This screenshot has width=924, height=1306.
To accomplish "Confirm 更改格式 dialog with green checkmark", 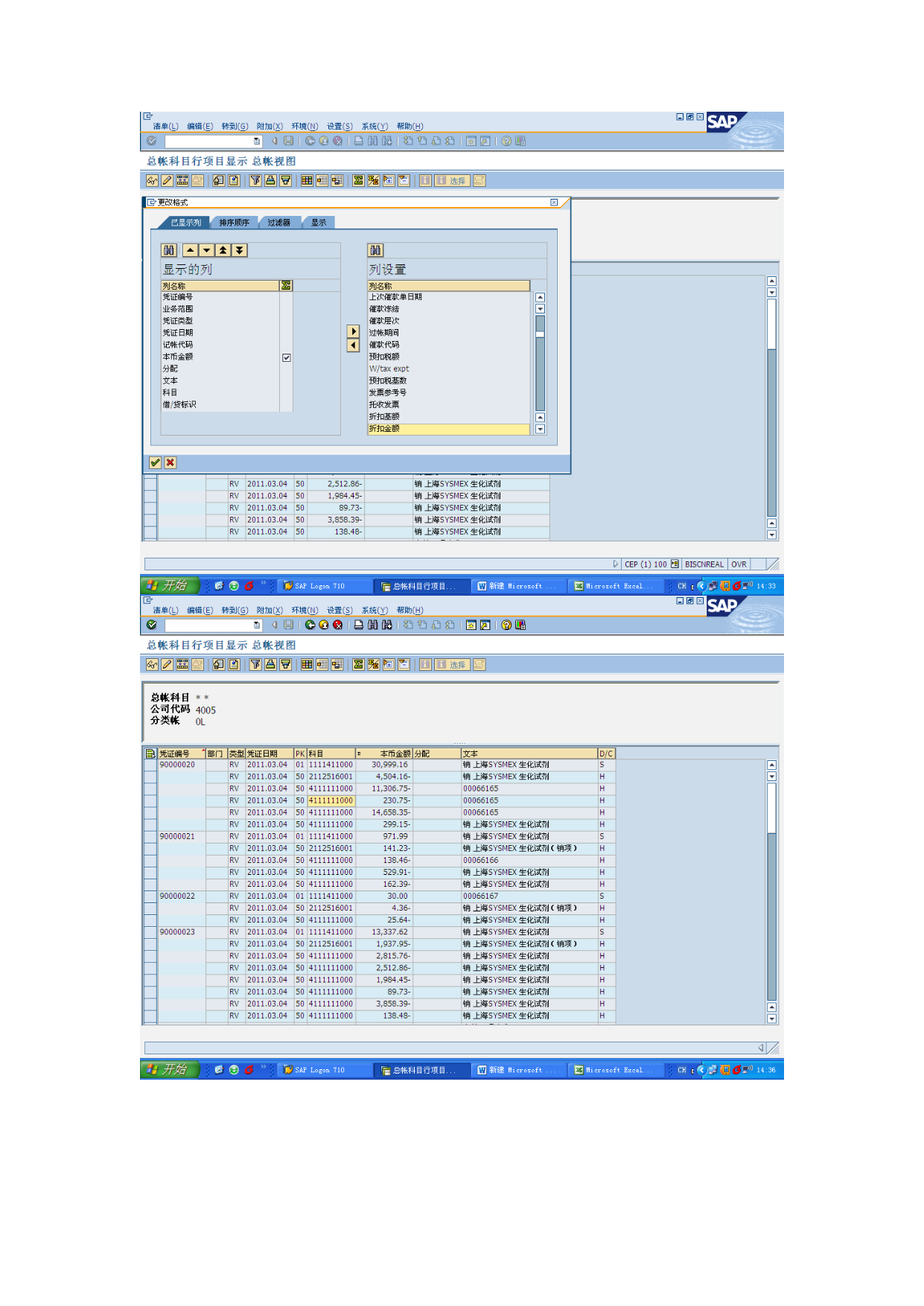I will (x=155, y=462).
